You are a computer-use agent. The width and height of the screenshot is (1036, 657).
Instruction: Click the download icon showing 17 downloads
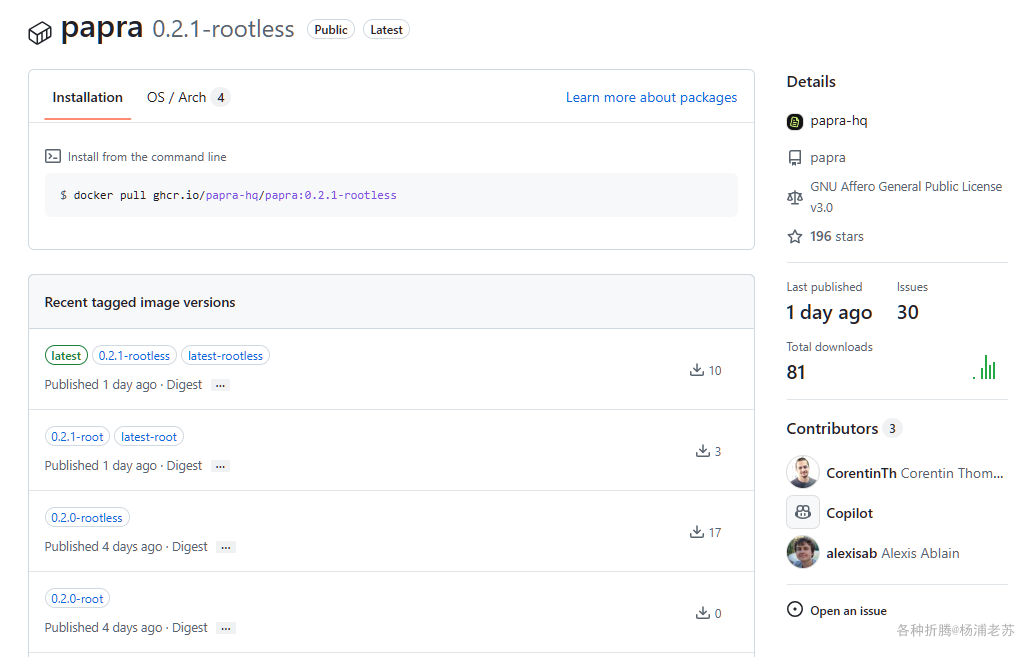point(696,532)
